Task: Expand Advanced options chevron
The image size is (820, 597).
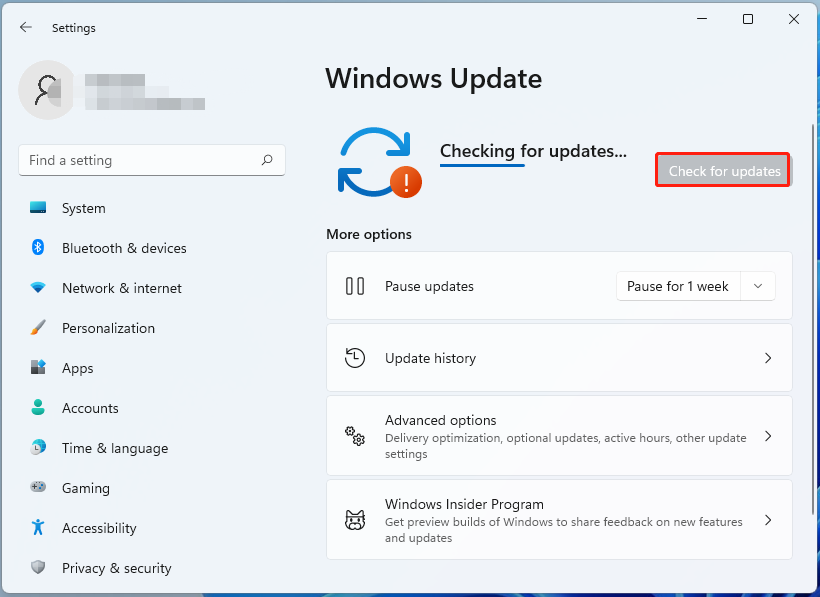Action: tap(768, 436)
